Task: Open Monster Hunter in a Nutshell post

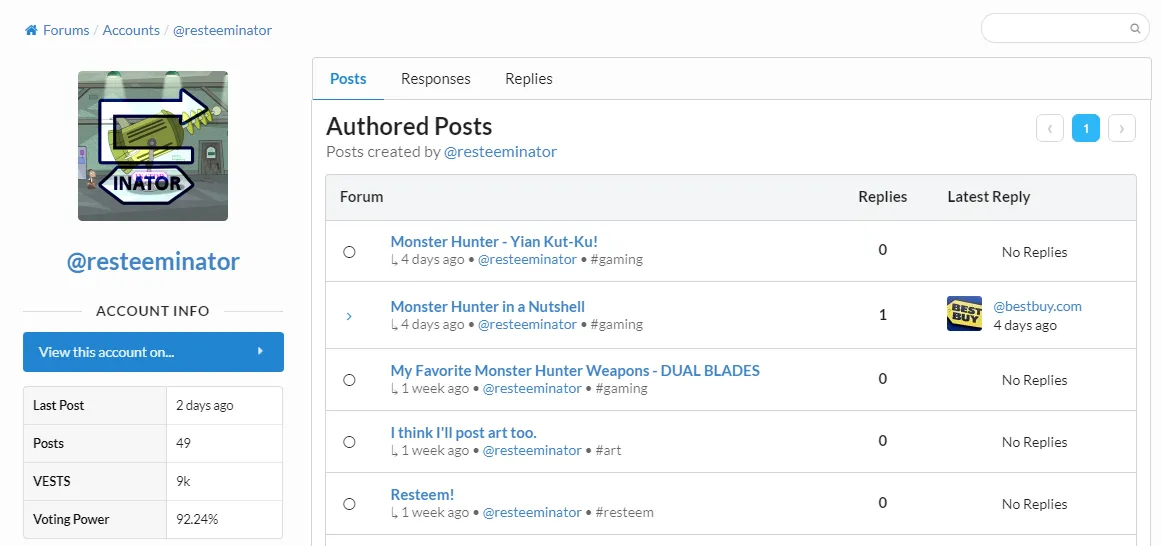Action: point(488,307)
